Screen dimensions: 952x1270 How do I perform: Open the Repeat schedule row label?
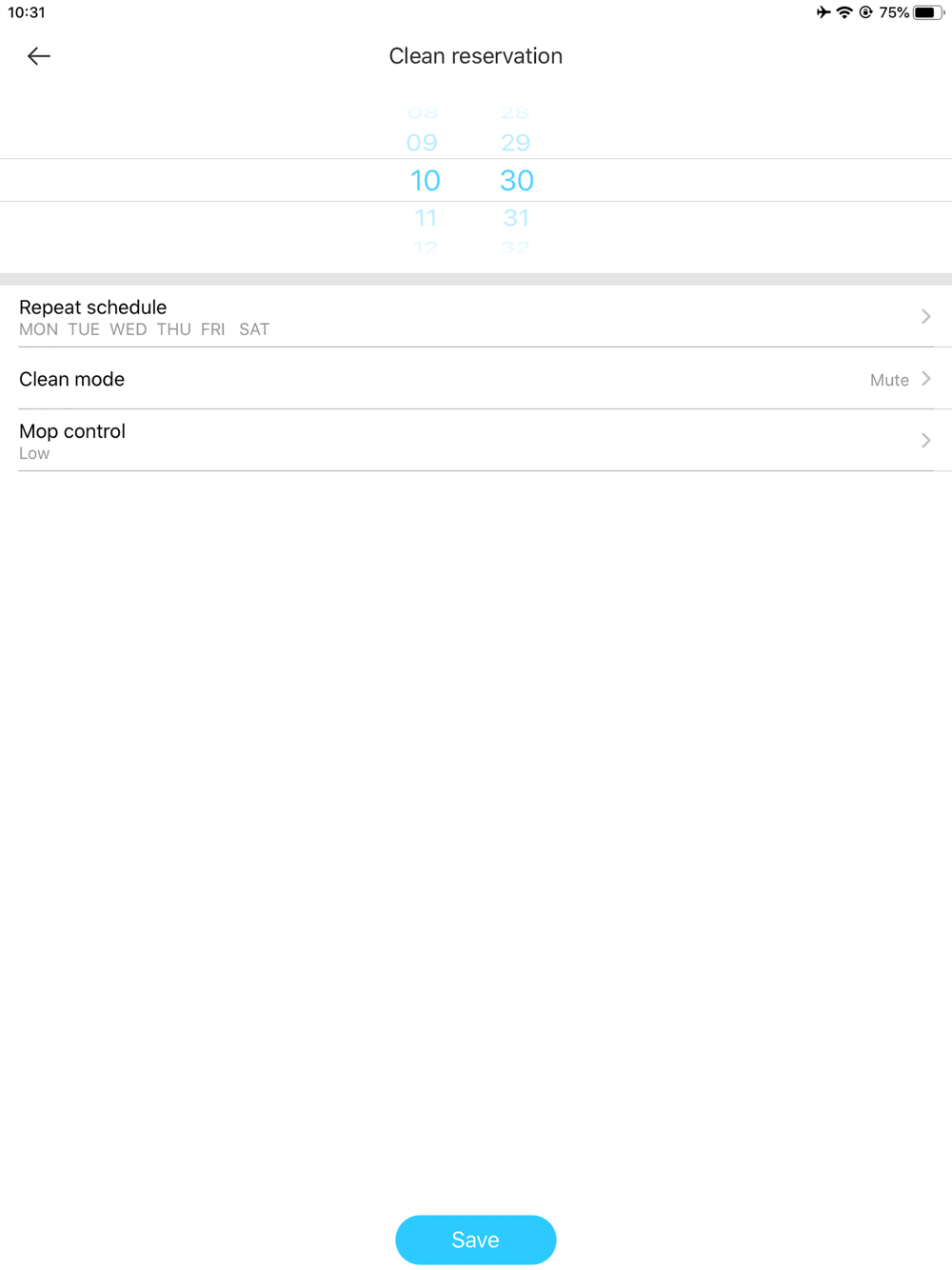pos(92,307)
